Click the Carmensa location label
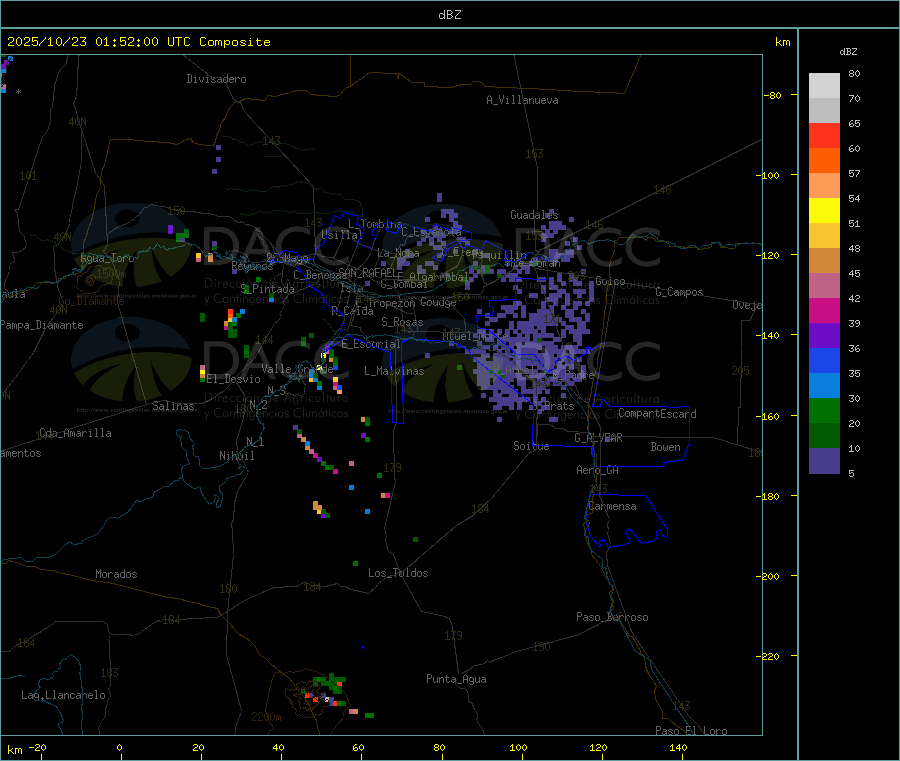900x761 pixels. pos(612,506)
